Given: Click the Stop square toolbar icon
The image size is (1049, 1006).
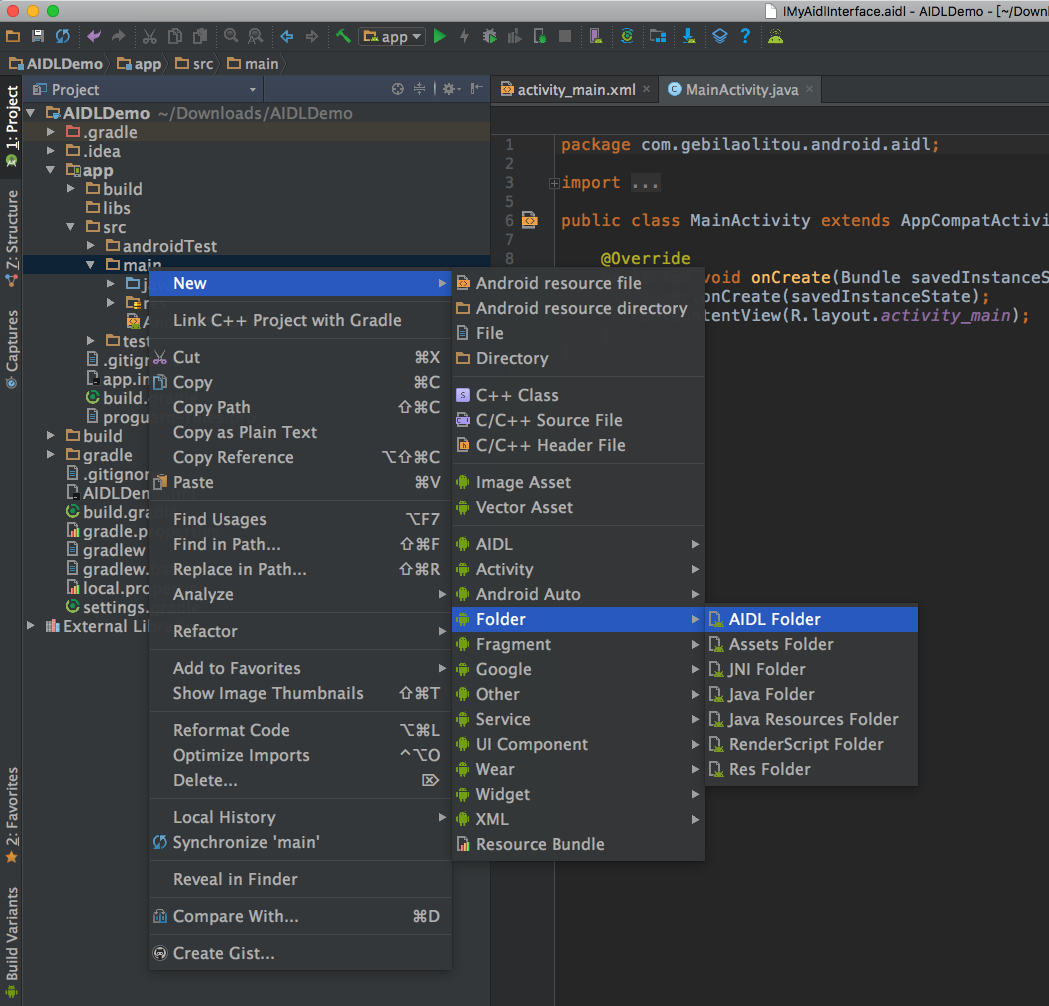Looking at the screenshot, I should pyautogui.click(x=565, y=36).
